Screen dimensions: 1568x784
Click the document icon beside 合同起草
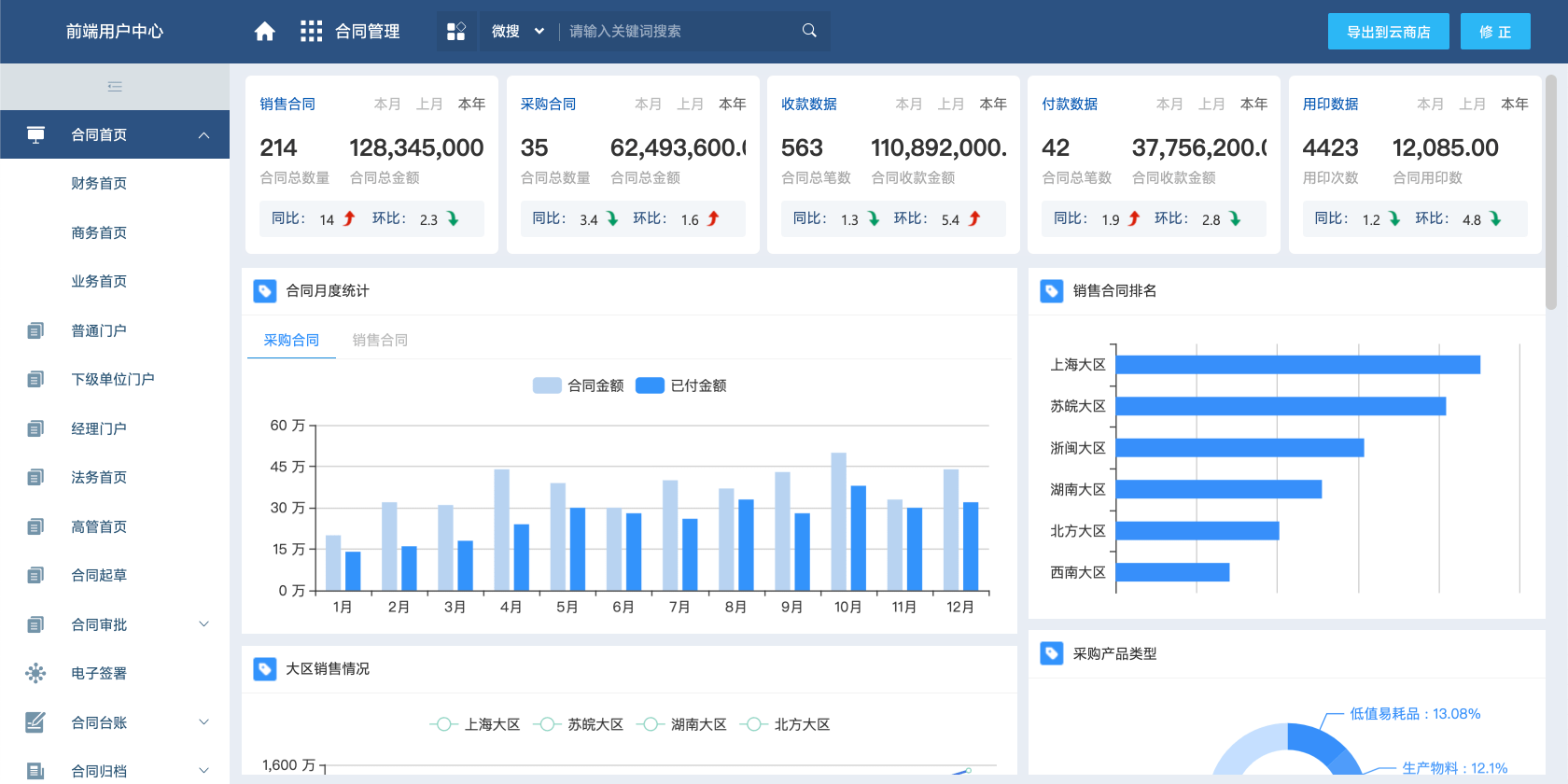35,575
